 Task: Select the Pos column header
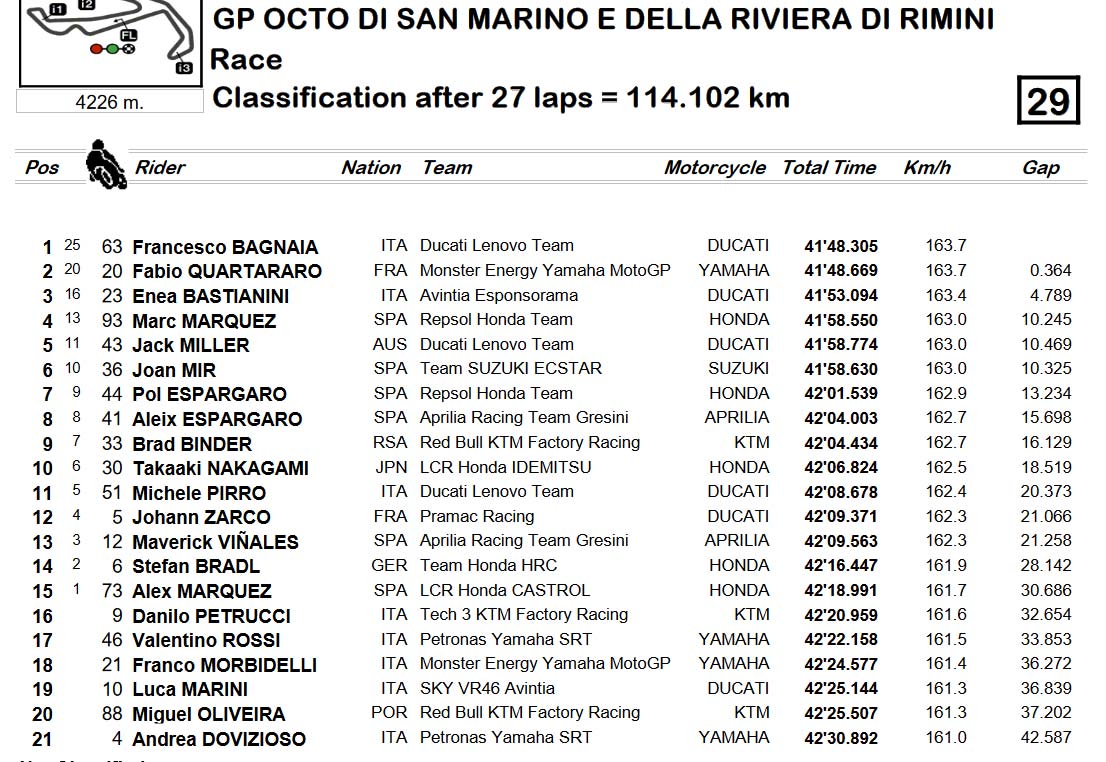pos(42,167)
